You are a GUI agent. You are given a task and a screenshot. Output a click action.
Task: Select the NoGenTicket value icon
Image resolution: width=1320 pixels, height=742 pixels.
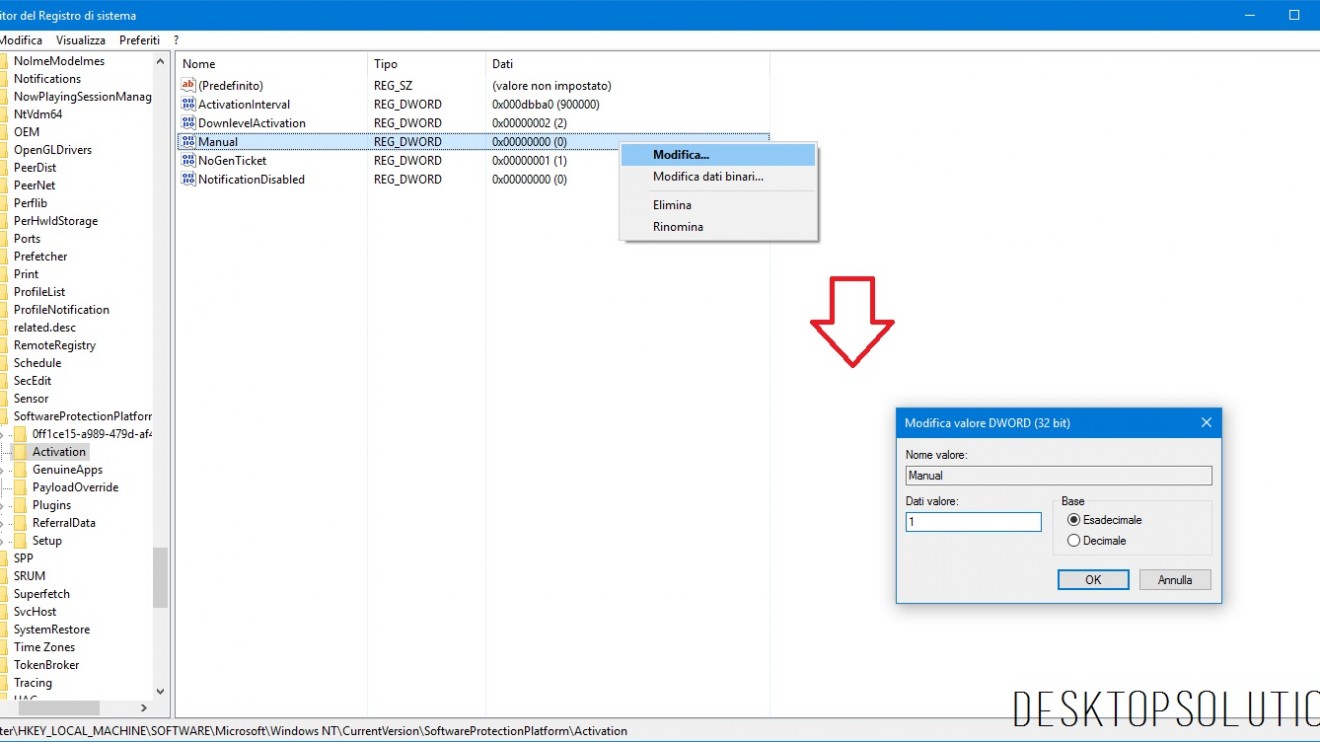(188, 160)
